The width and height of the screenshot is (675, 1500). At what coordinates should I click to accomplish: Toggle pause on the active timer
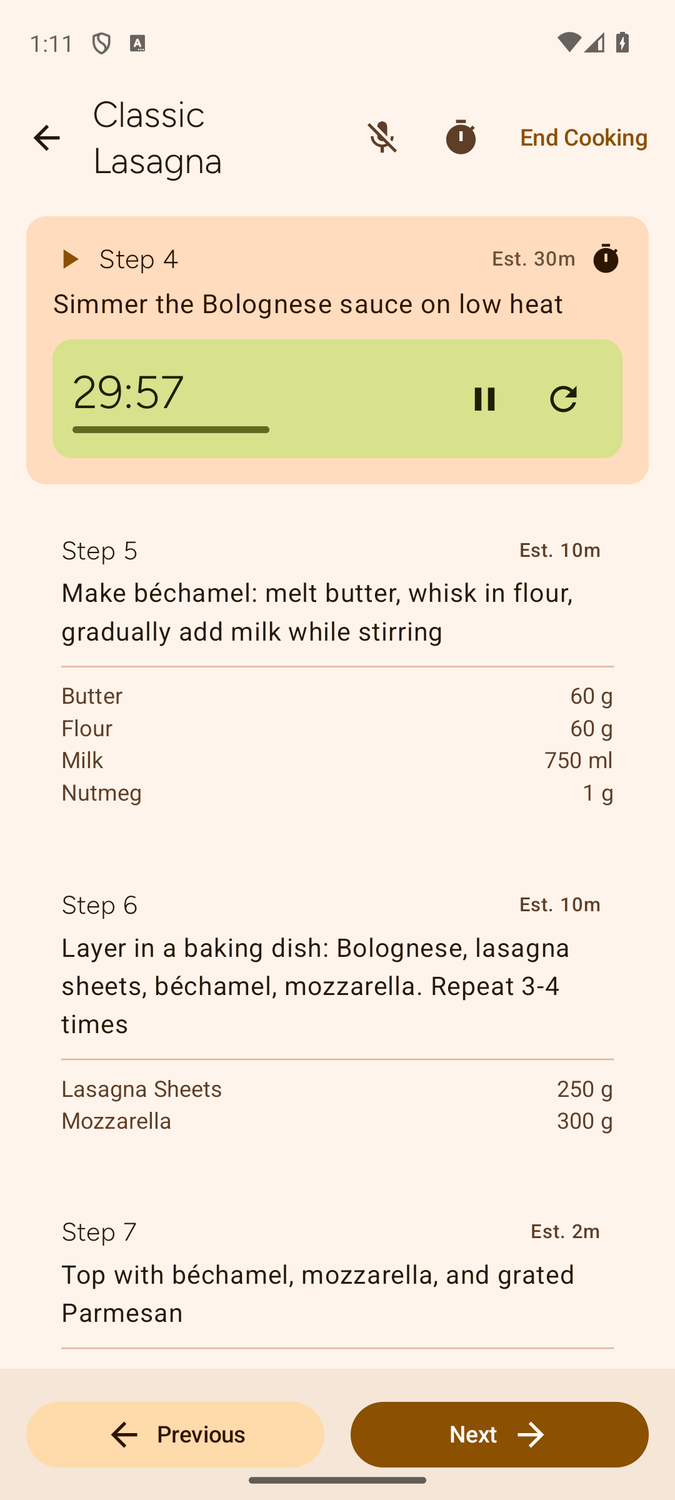click(x=484, y=398)
